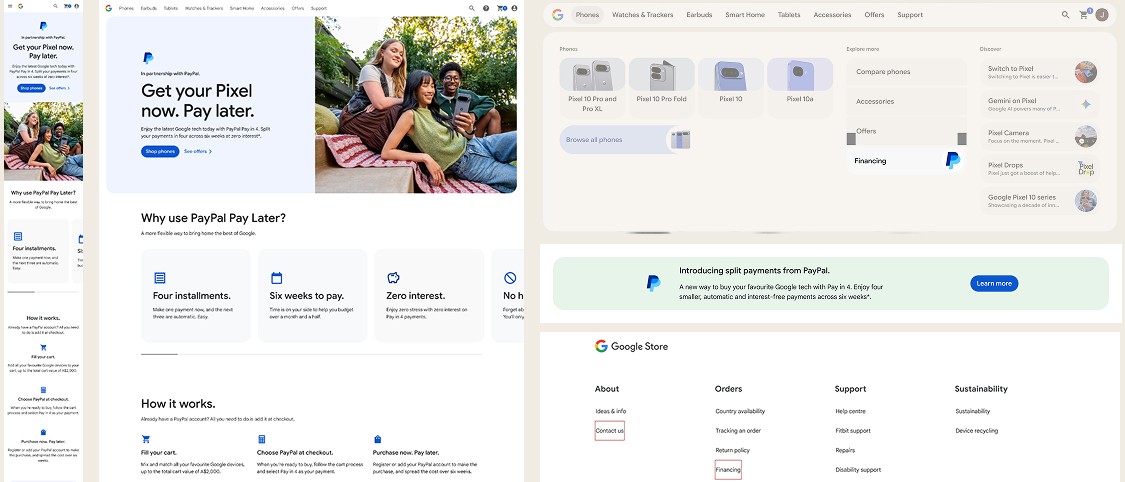Screen dimensions: 1125x482
Task: Open Earbuds in the white desktop nav bar
Action: click(149, 9)
